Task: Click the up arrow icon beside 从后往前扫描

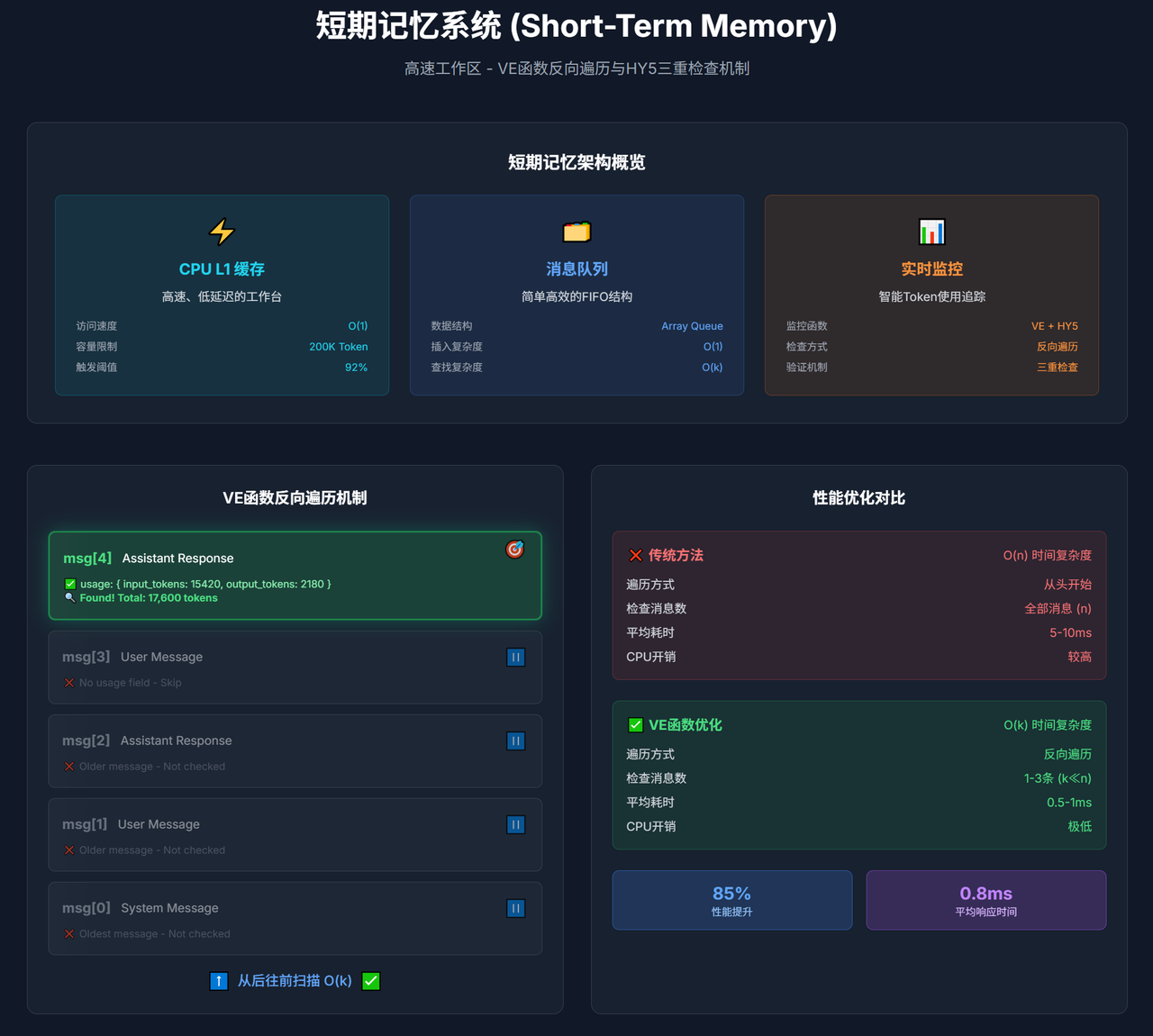Action: pyautogui.click(x=218, y=981)
